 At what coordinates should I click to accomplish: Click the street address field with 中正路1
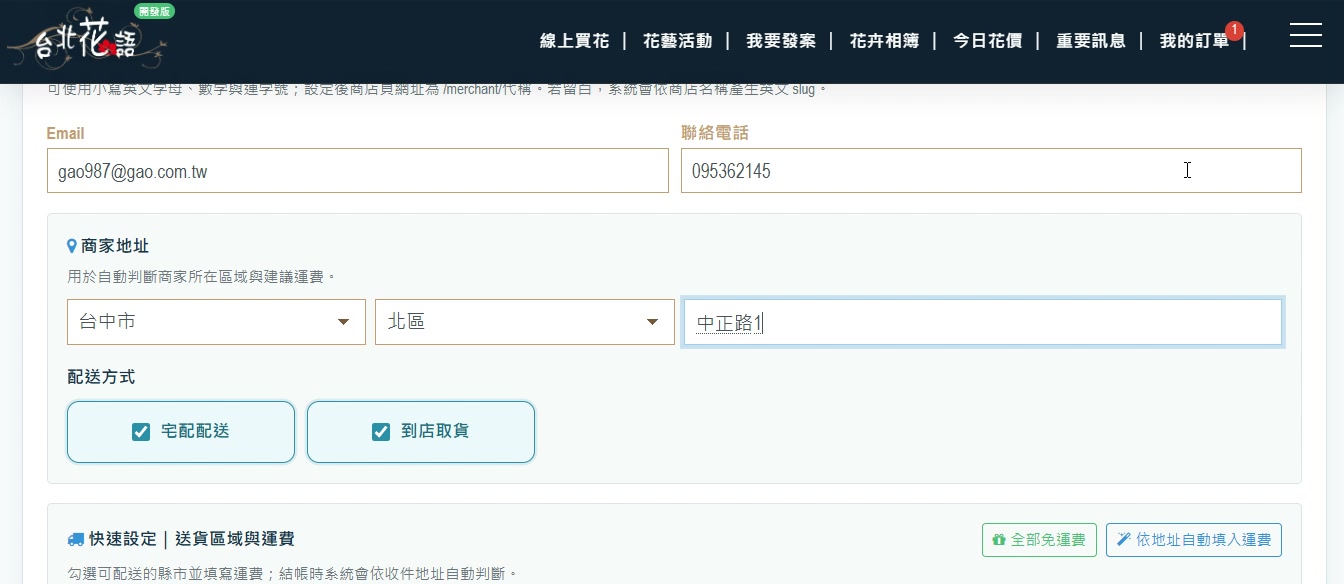coord(983,322)
